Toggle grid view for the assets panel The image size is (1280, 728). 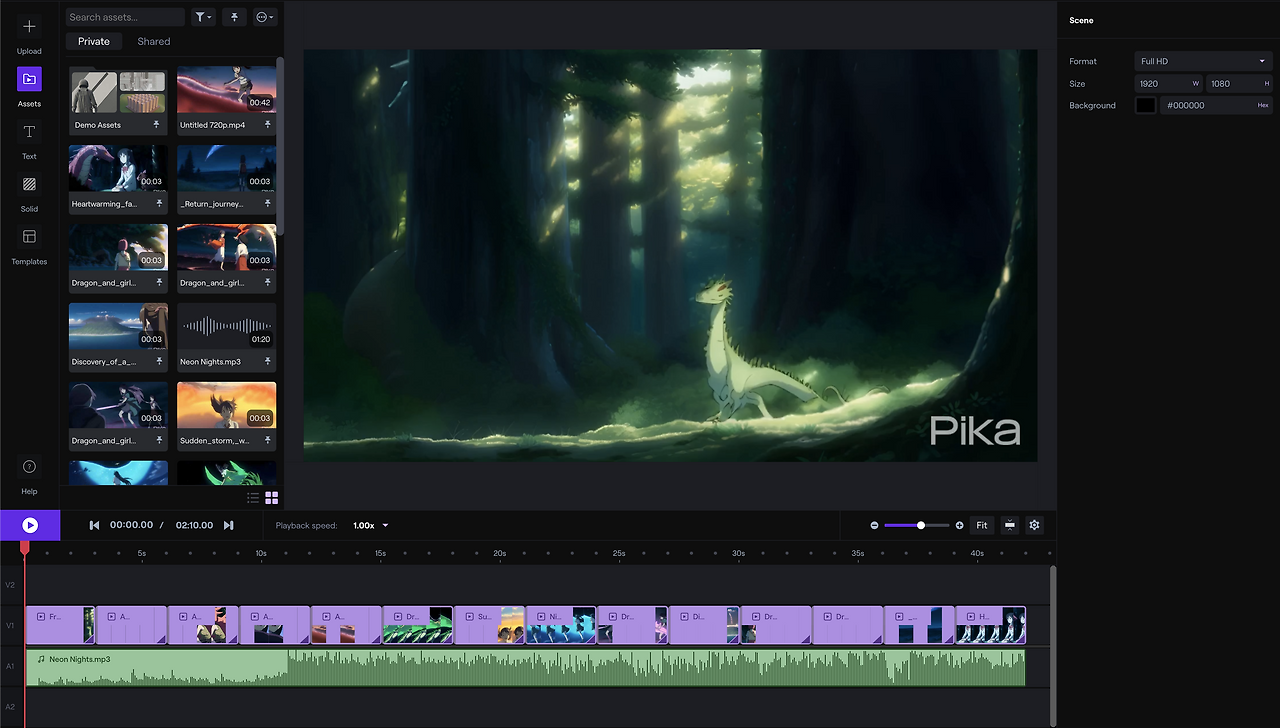point(271,497)
